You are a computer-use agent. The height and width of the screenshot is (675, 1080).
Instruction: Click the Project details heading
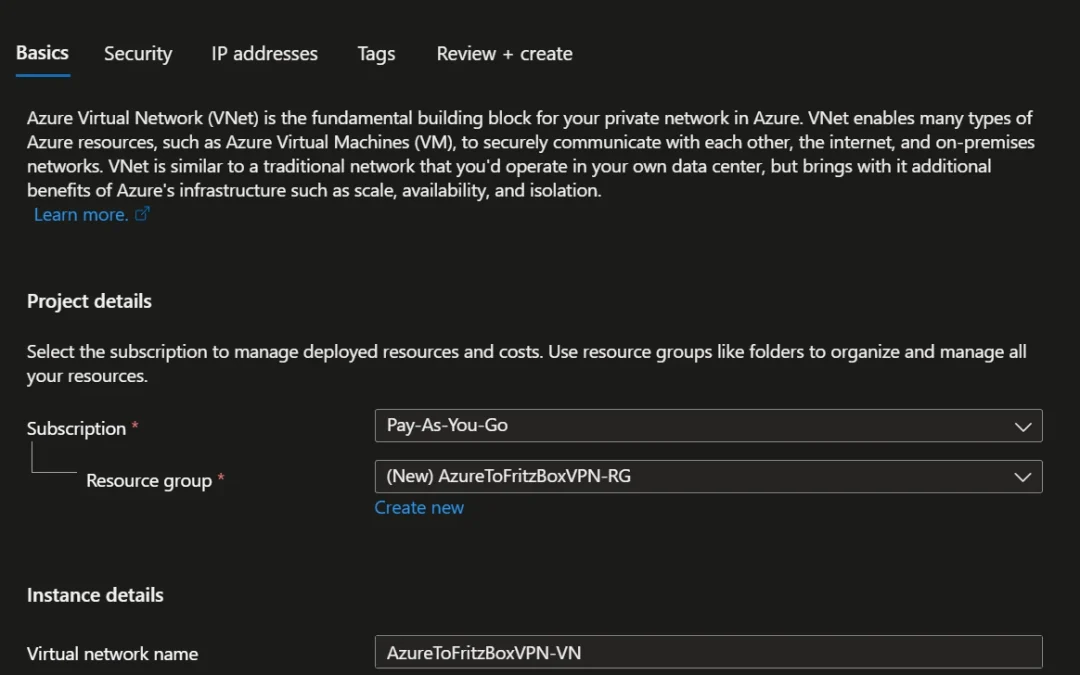89,301
